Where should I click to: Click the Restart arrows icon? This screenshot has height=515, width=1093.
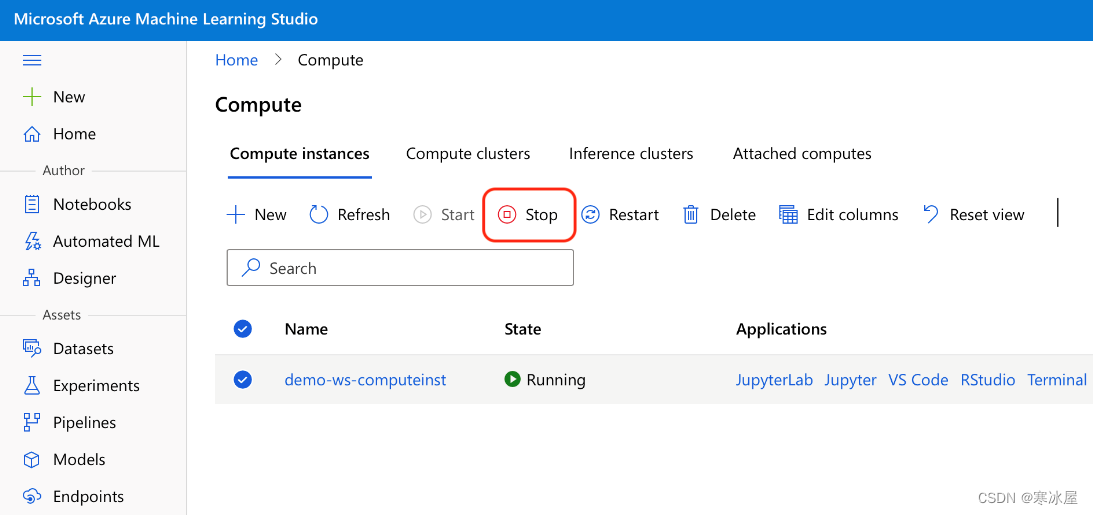click(x=590, y=215)
